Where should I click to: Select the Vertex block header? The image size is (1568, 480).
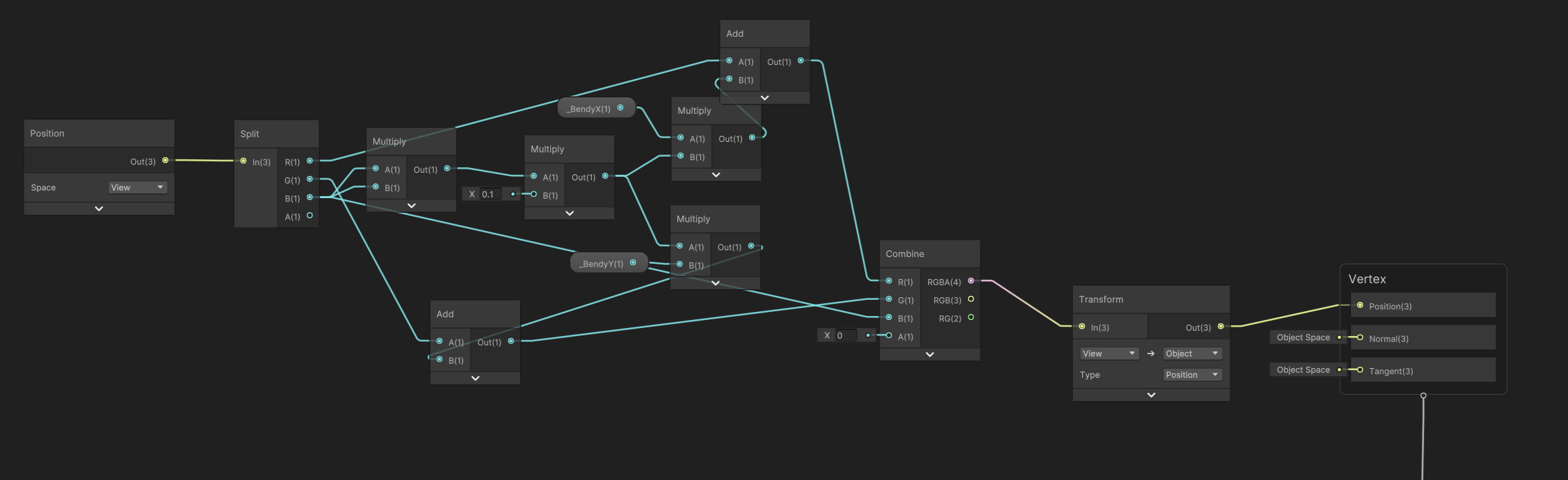(1367, 279)
